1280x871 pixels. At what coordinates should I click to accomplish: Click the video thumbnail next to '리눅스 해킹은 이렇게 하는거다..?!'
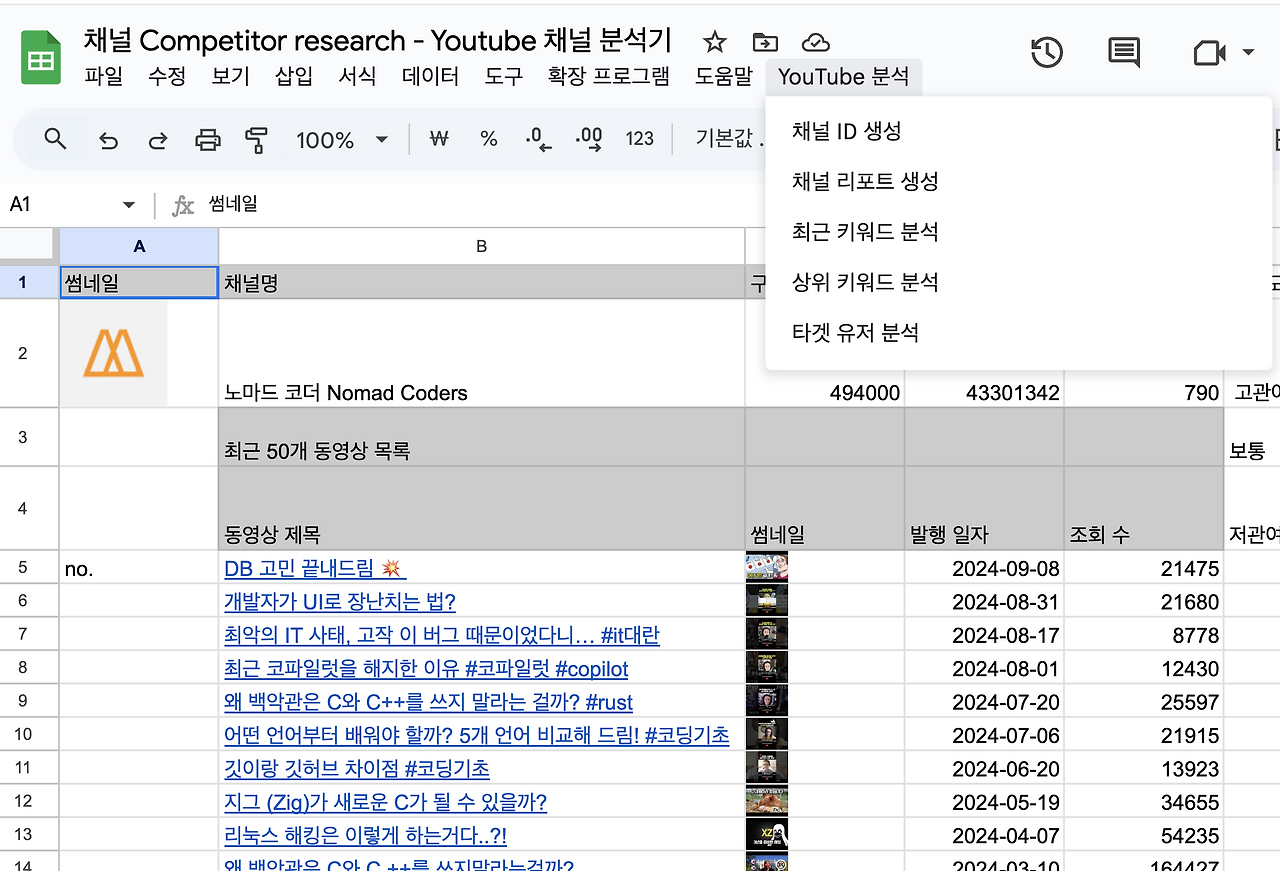tap(766, 834)
